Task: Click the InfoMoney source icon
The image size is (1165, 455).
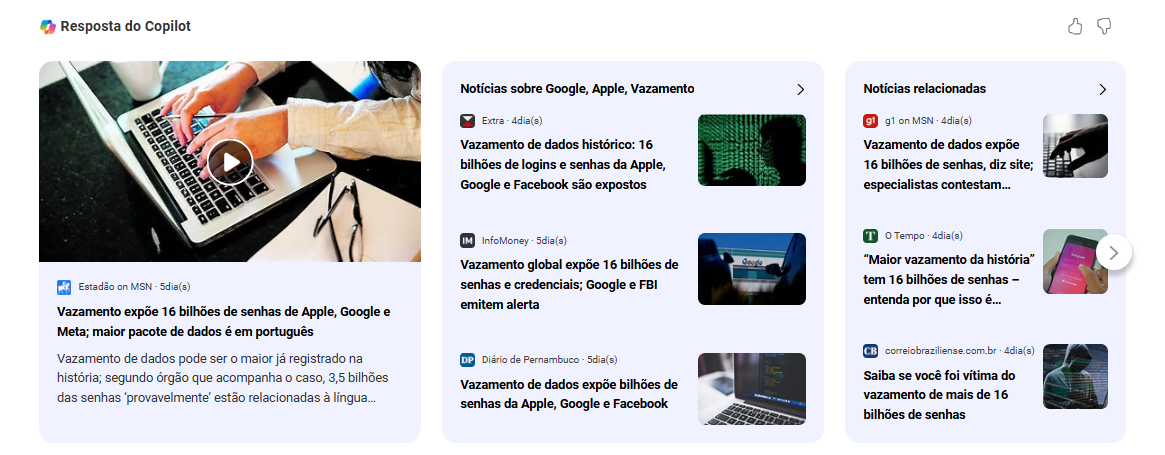Action: [x=467, y=240]
